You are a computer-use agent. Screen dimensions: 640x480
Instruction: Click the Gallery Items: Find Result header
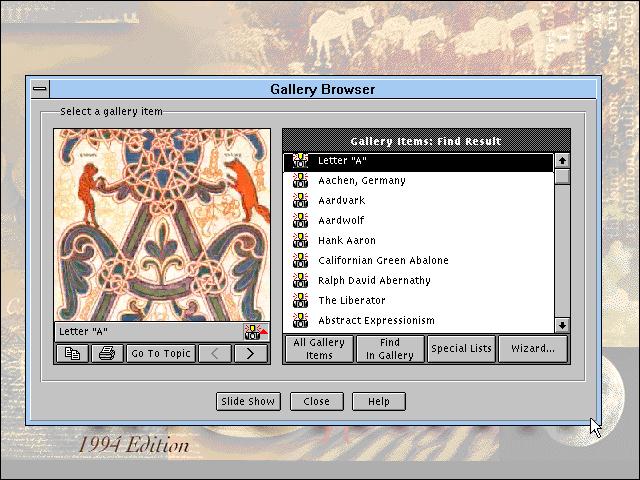pos(426,141)
